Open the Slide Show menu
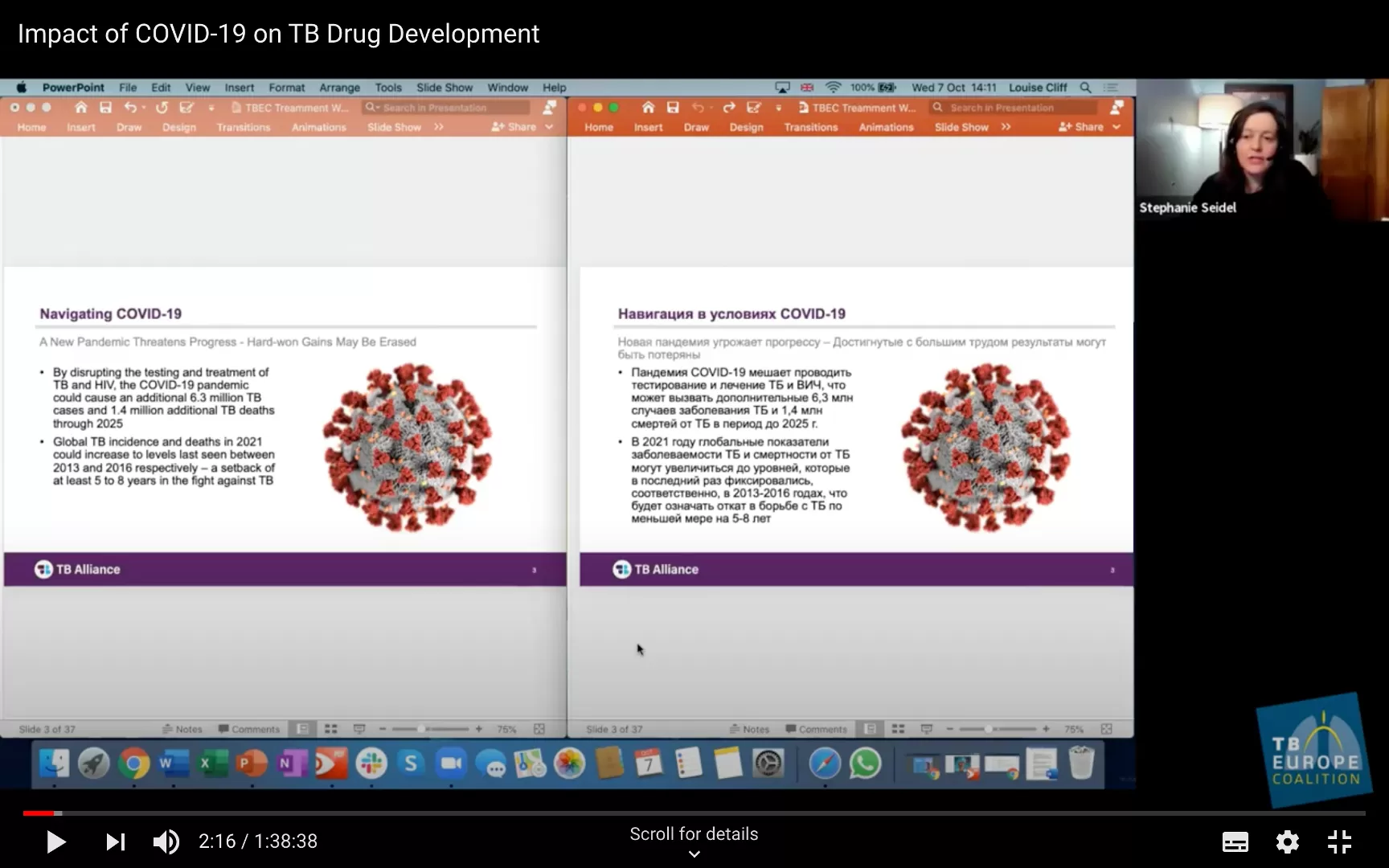 pyautogui.click(x=444, y=88)
